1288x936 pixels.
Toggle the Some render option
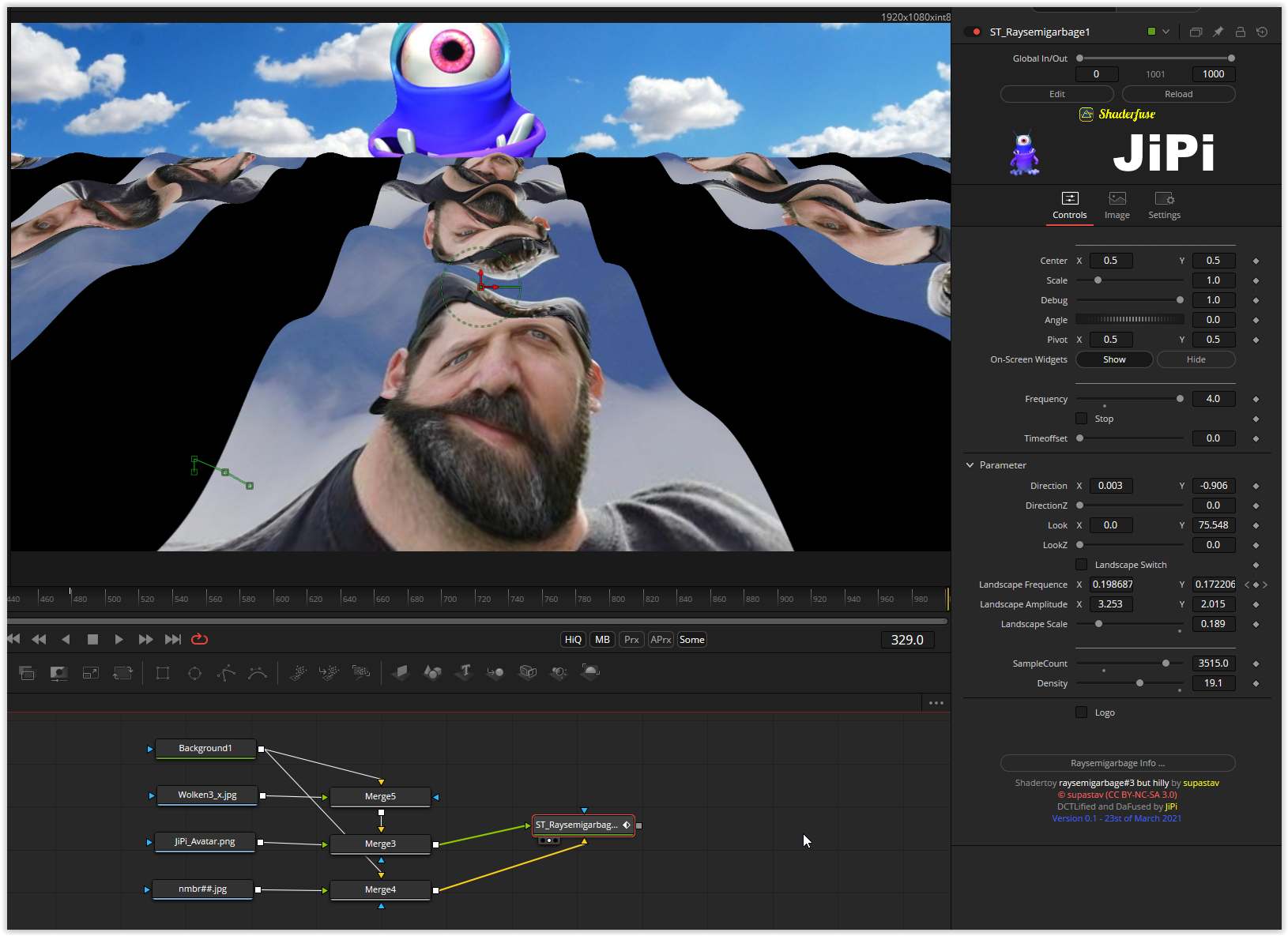(691, 640)
